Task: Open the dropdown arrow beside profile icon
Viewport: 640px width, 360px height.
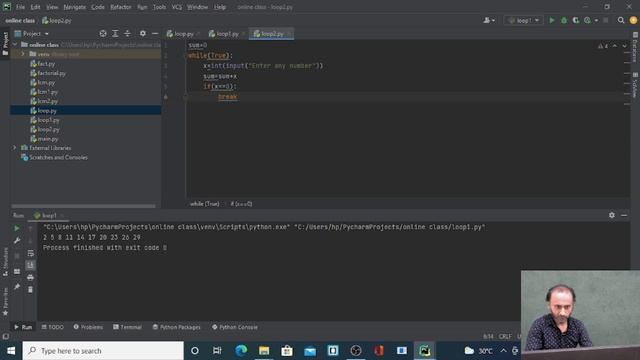Action: 596,20
